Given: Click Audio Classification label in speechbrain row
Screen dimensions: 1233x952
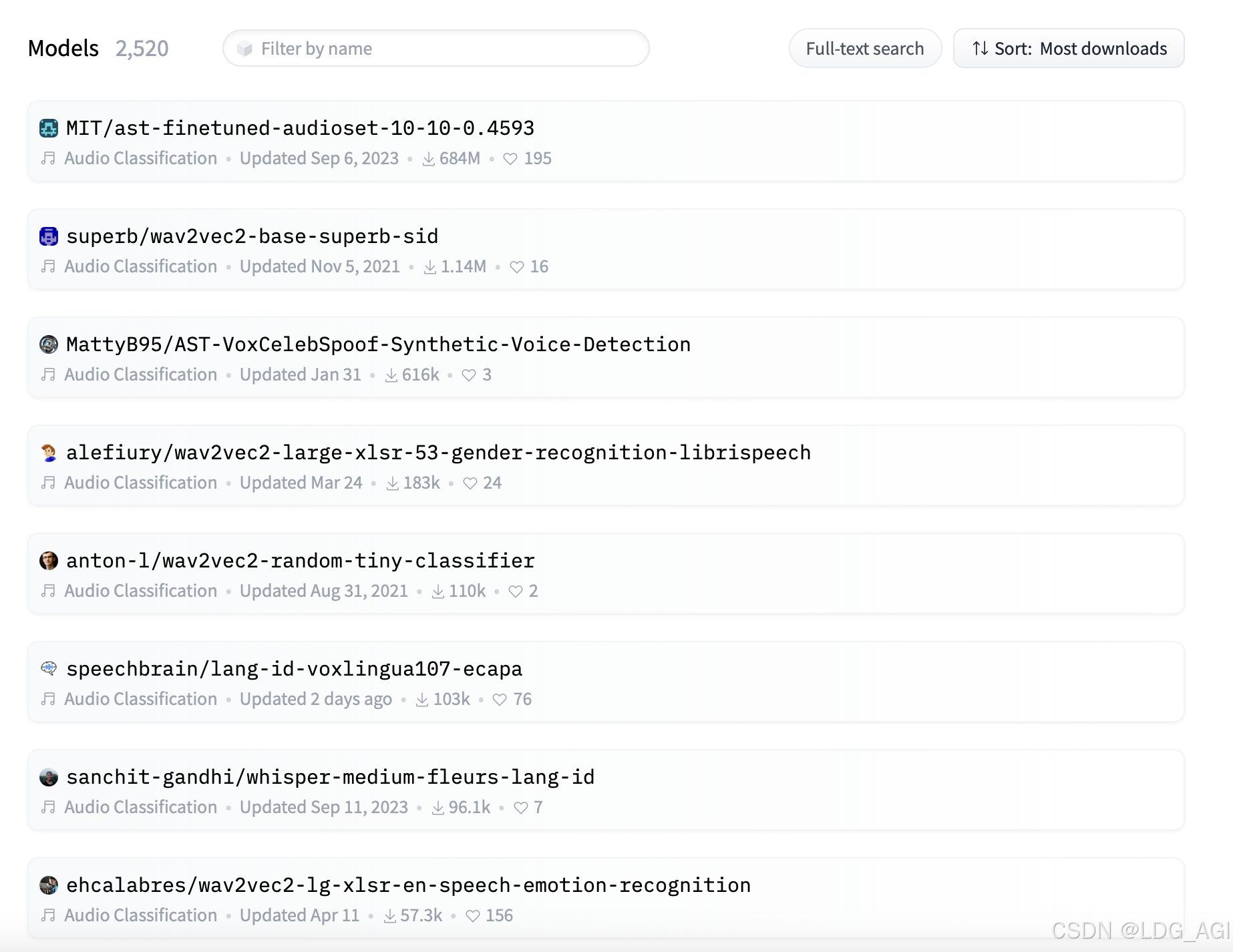Looking at the screenshot, I should (x=141, y=699).
